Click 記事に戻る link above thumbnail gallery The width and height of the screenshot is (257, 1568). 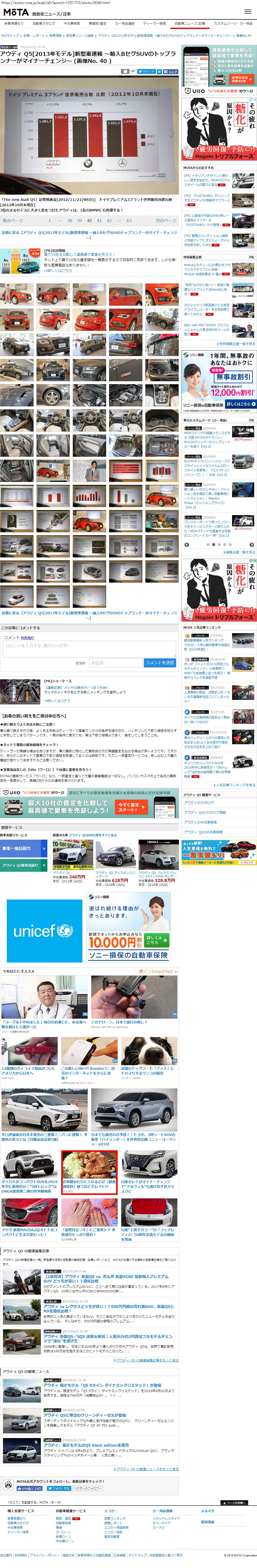tap(89, 235)
